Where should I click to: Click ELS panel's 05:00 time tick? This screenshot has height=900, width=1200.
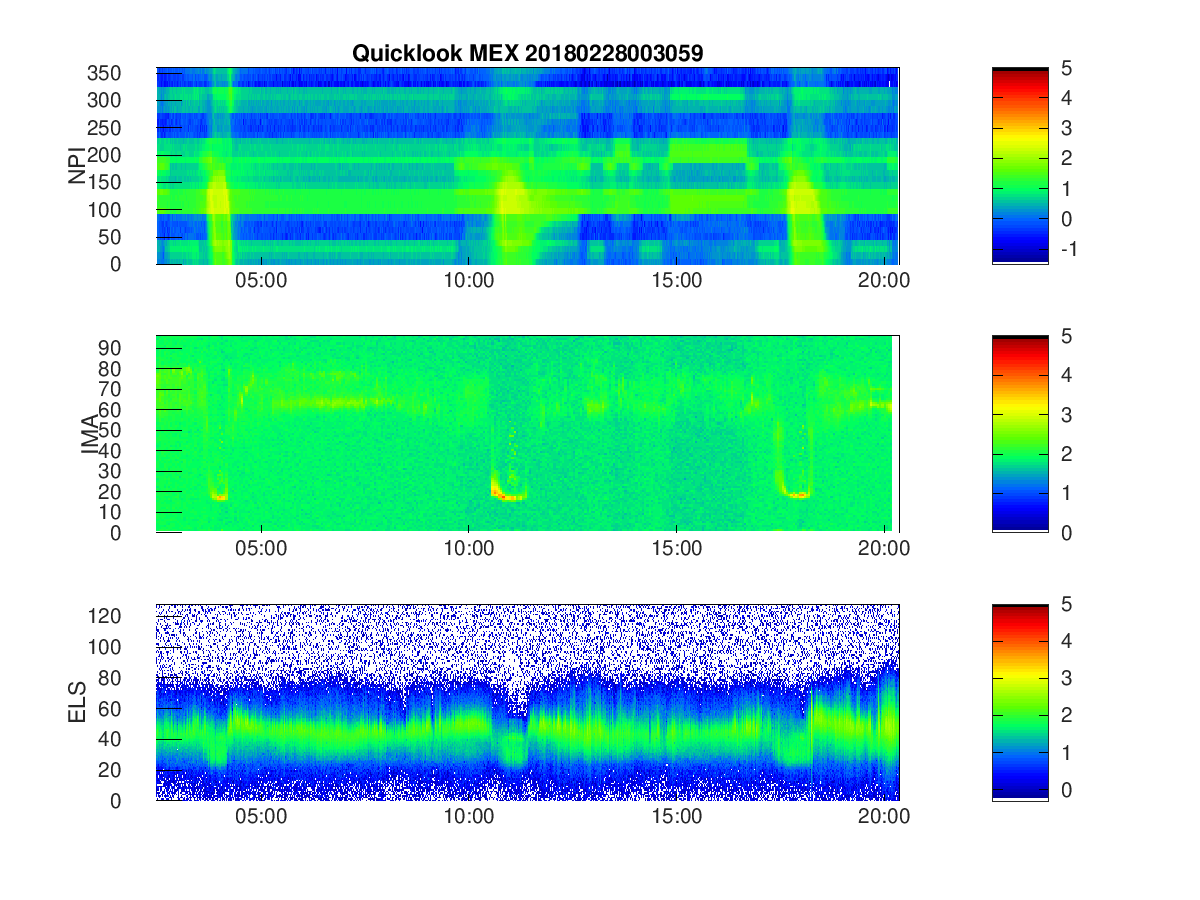[261, 816]
